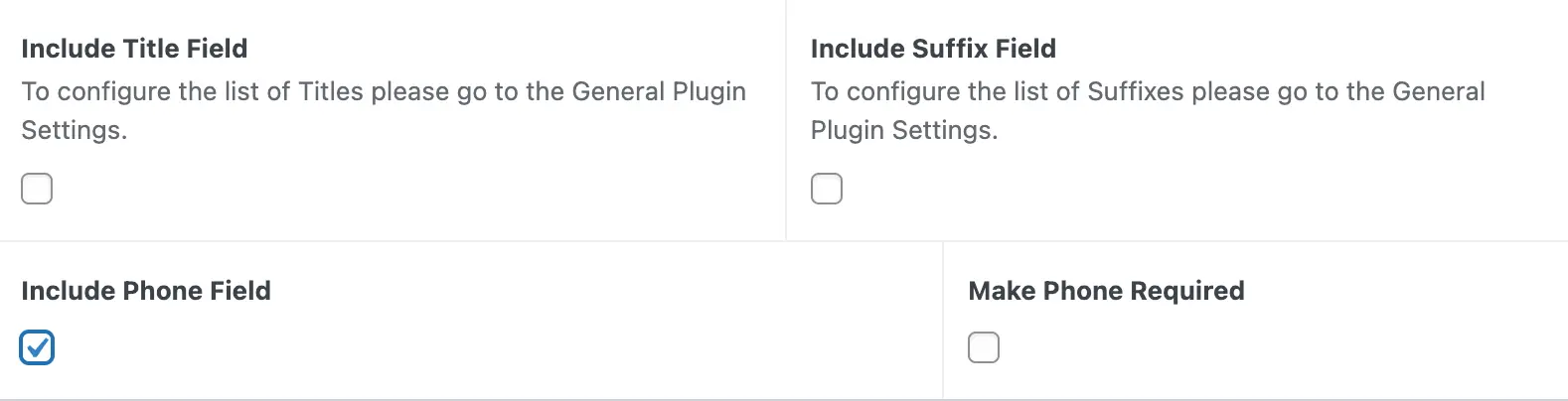Click the "Include Title Field" heading
This screenshot has width=1568, height=401.
point(134,49)
